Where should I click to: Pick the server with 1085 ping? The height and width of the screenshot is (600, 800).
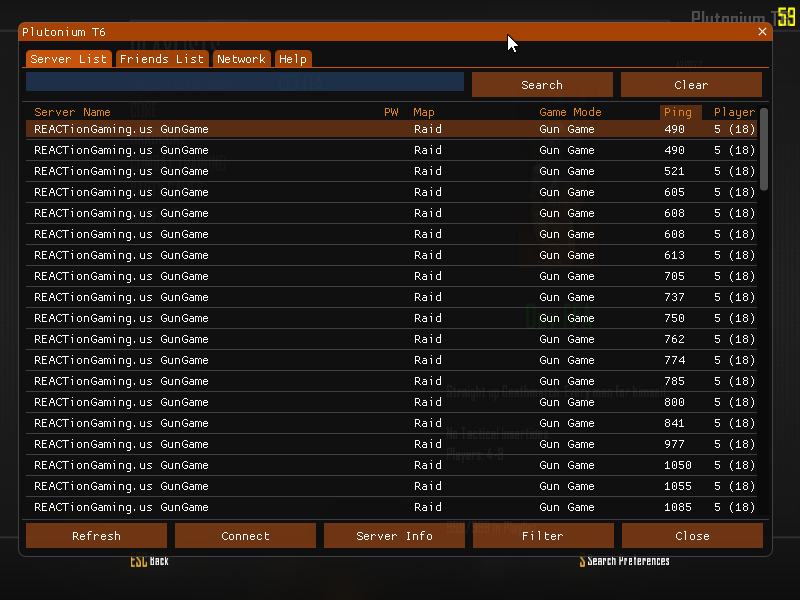390,507
